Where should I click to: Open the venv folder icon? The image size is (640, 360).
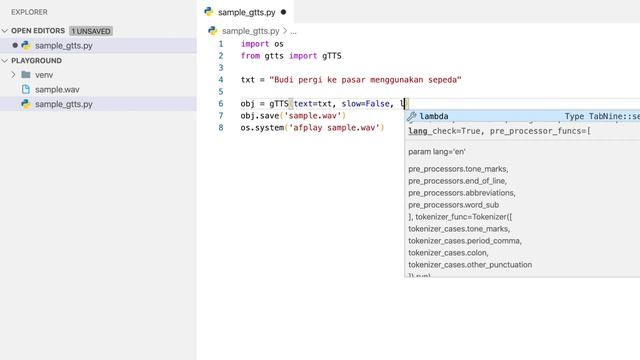pyautogui.click(x=26, y=75)
